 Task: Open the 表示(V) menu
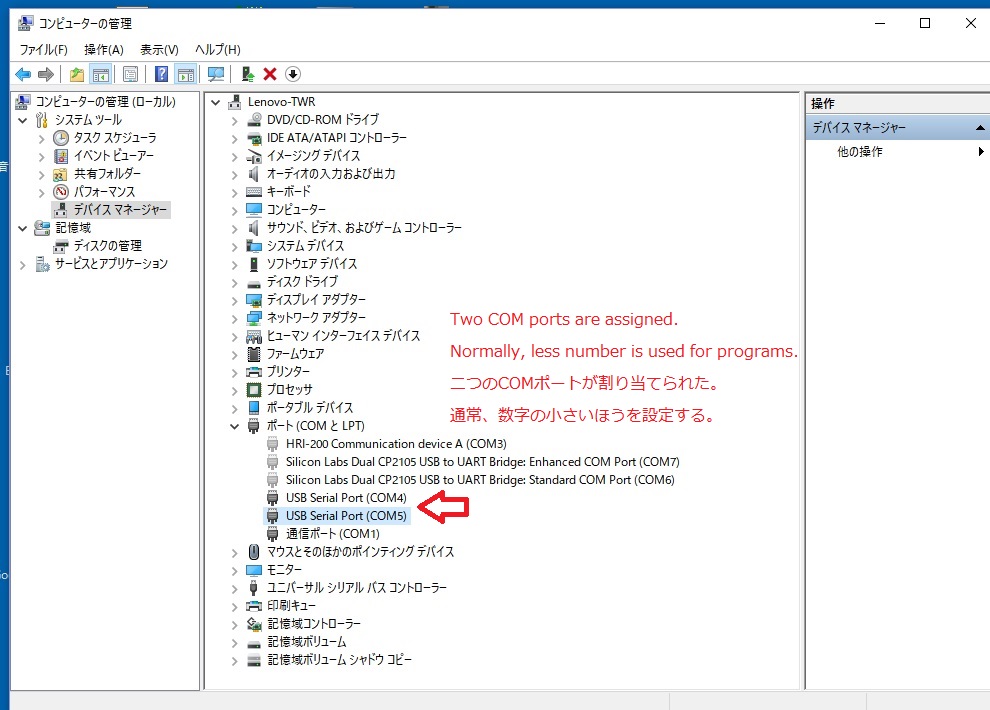pyautogui.click(x=159, y=49)
